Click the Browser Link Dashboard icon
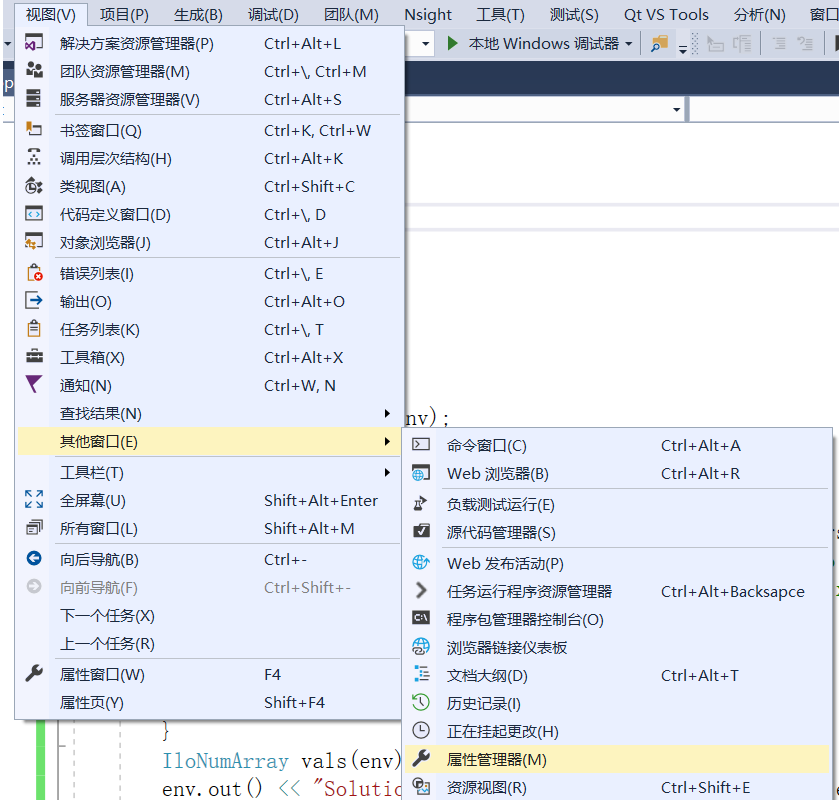This screenshot has width=839, height=800. (x=421, y=646)
